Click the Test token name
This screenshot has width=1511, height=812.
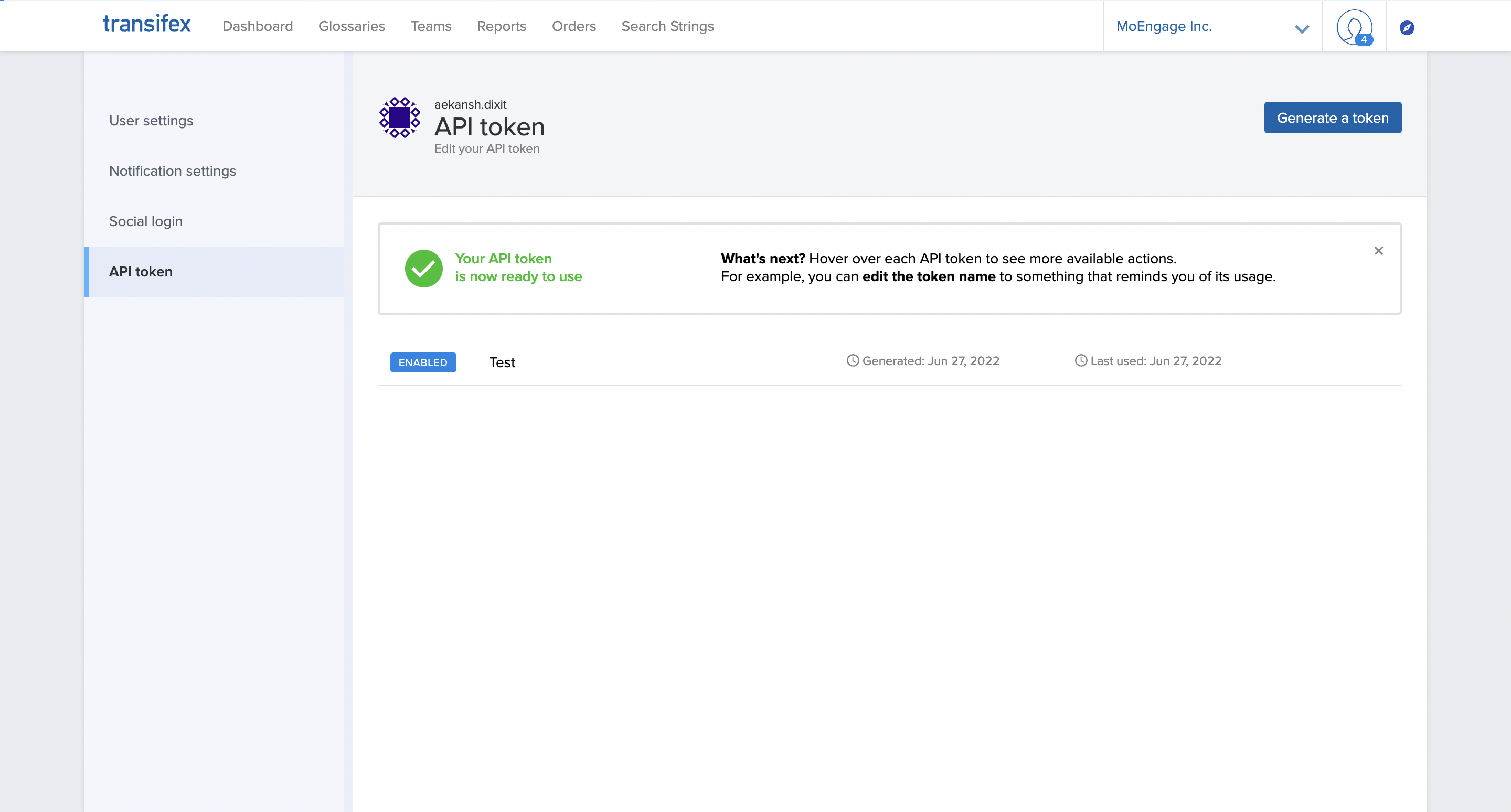(x=502, y=362)
